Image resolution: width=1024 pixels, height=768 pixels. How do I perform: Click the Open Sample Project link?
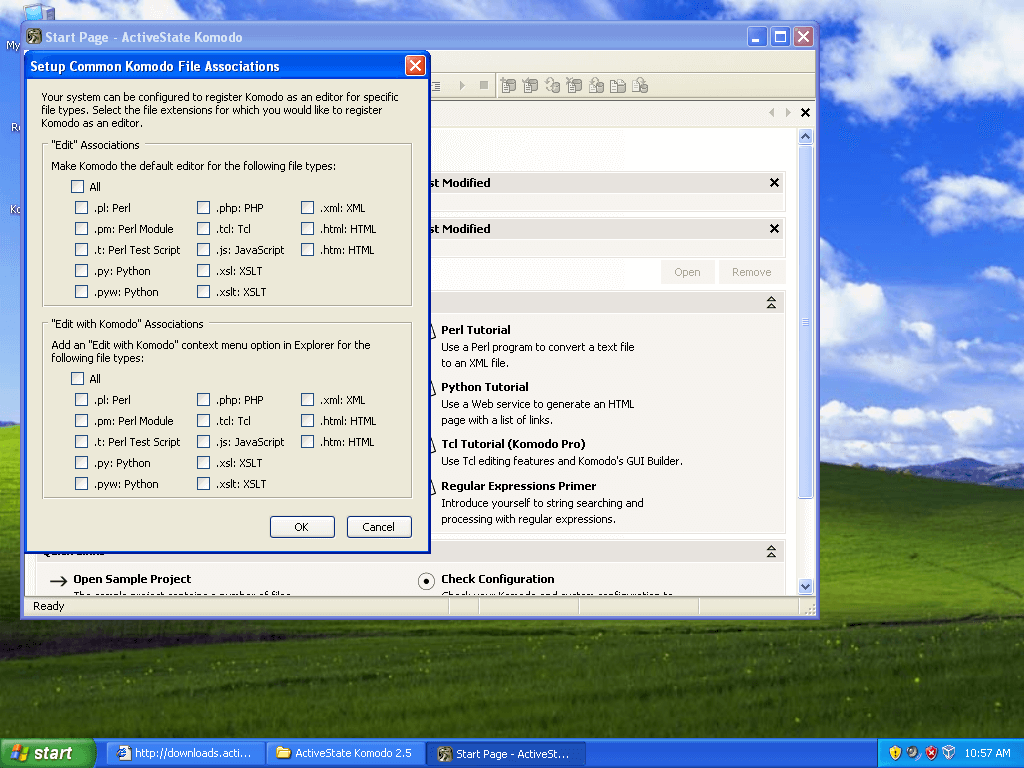[x=132, y=579]
